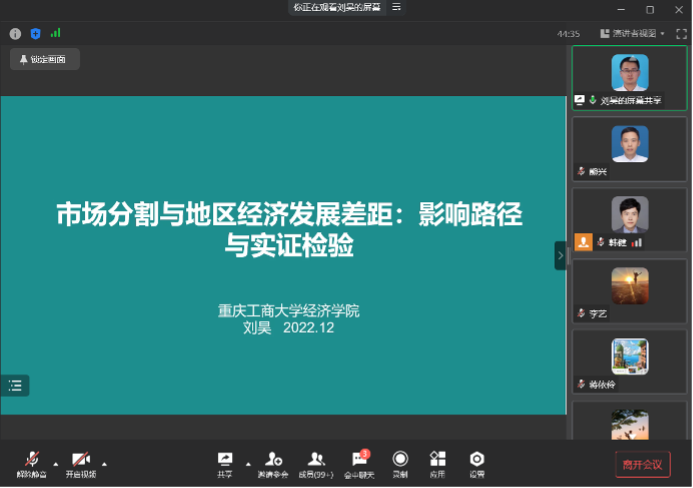Start recording with 录制 icon
693x488 pixels.
(400, 463)
